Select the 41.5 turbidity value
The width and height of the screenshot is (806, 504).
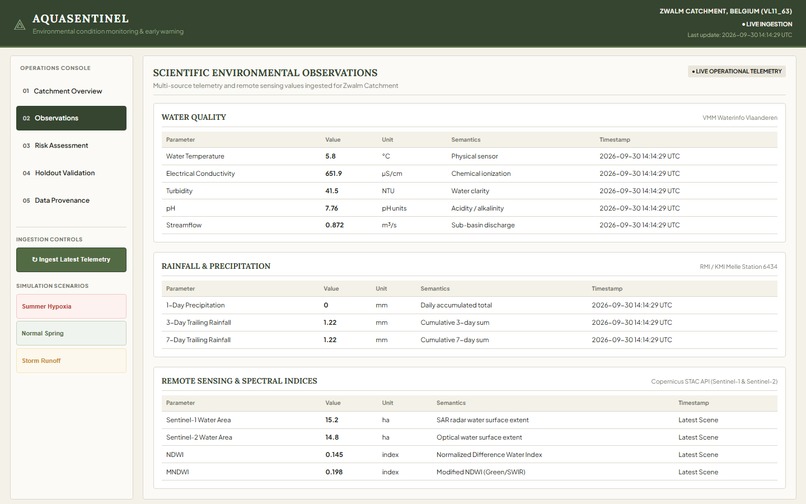coord(332,191)
